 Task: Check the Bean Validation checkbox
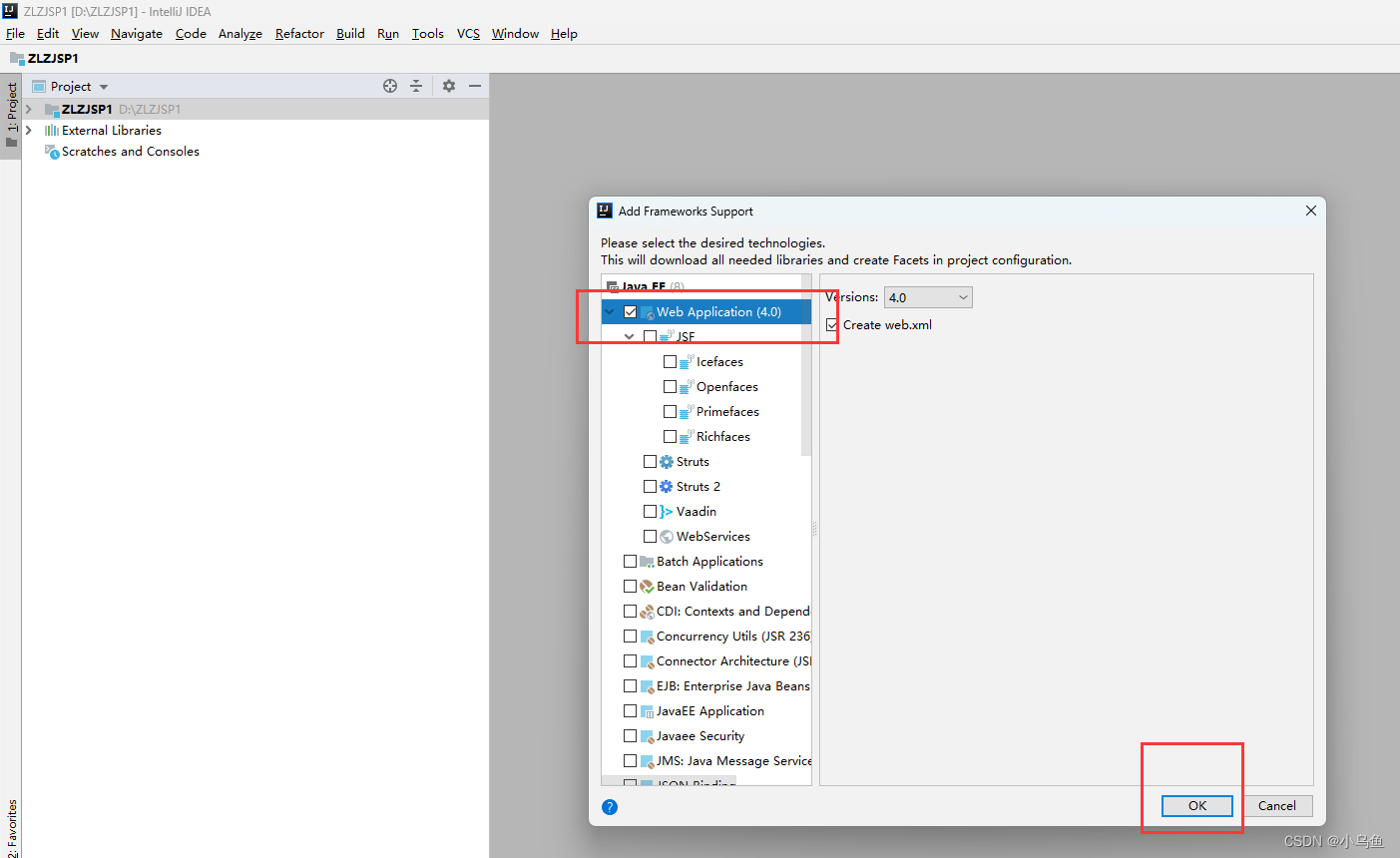(x=630, y=587)
